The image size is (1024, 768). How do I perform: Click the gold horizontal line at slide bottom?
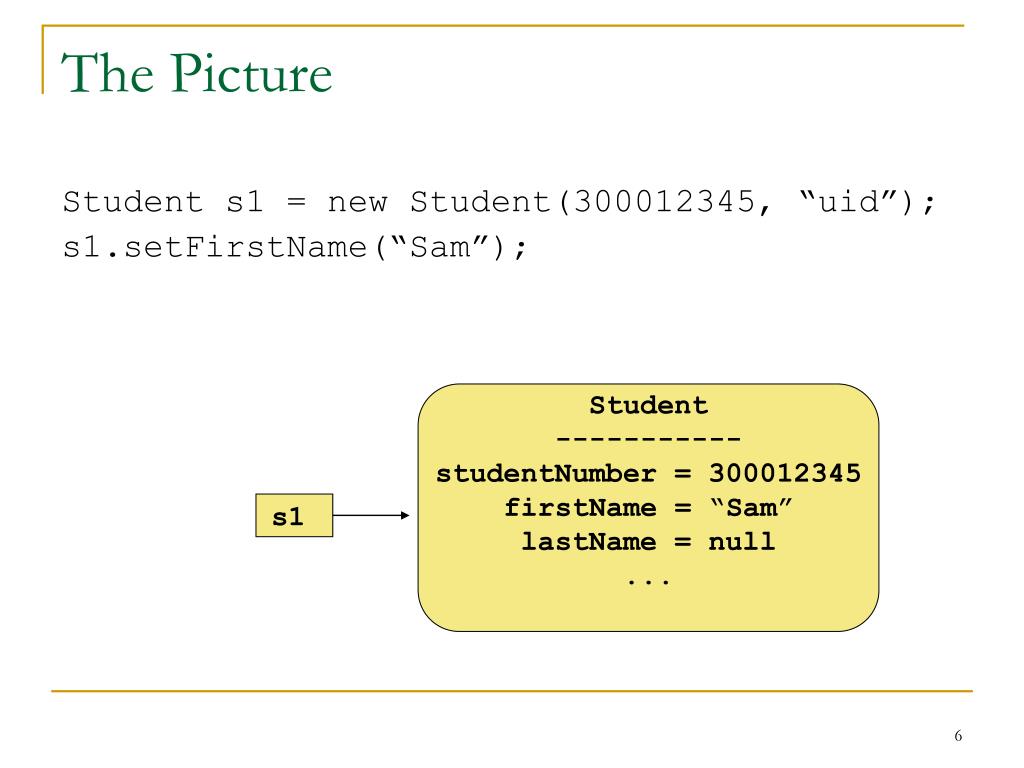point(512,690)
